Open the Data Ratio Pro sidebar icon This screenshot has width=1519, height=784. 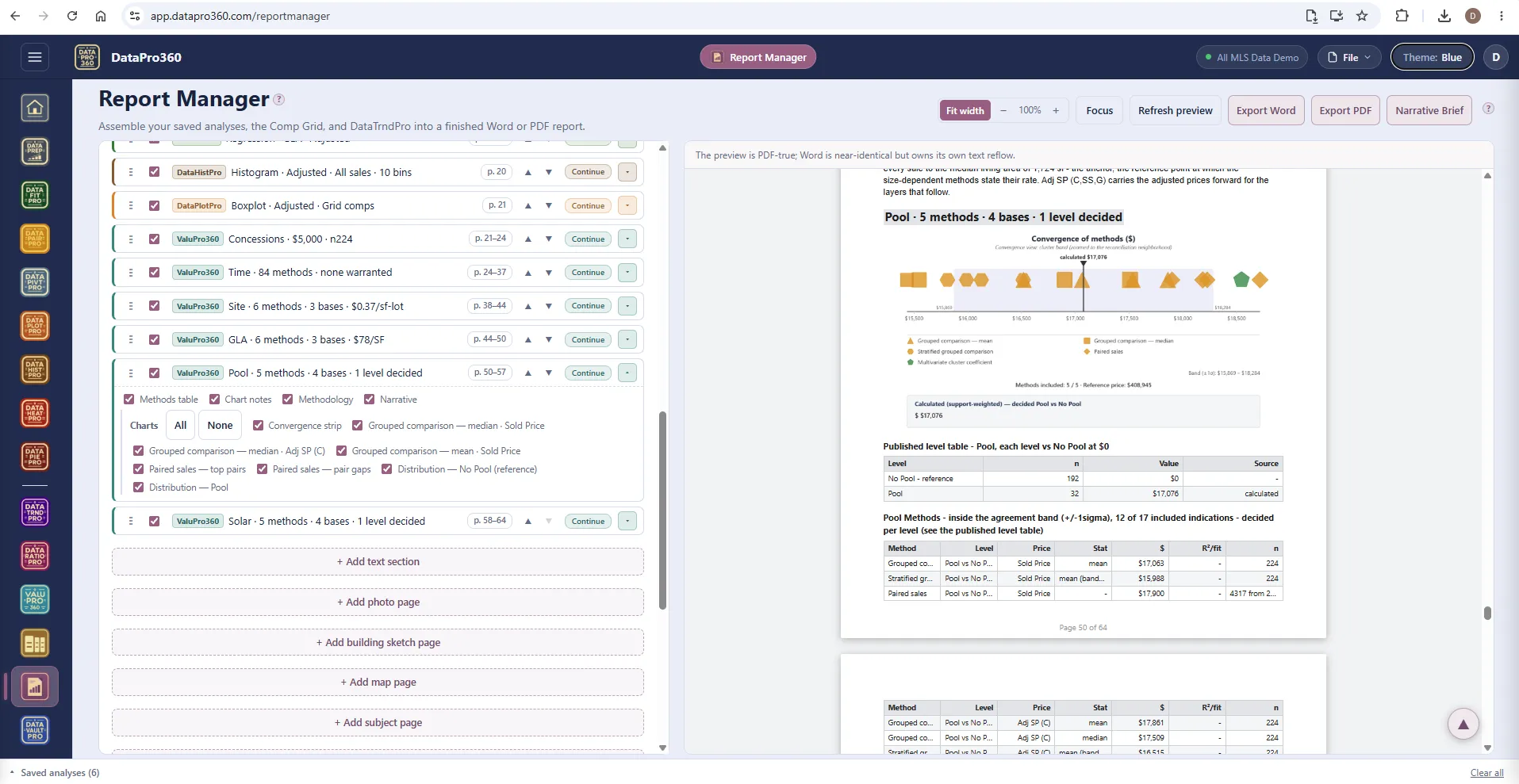(35, 556)
